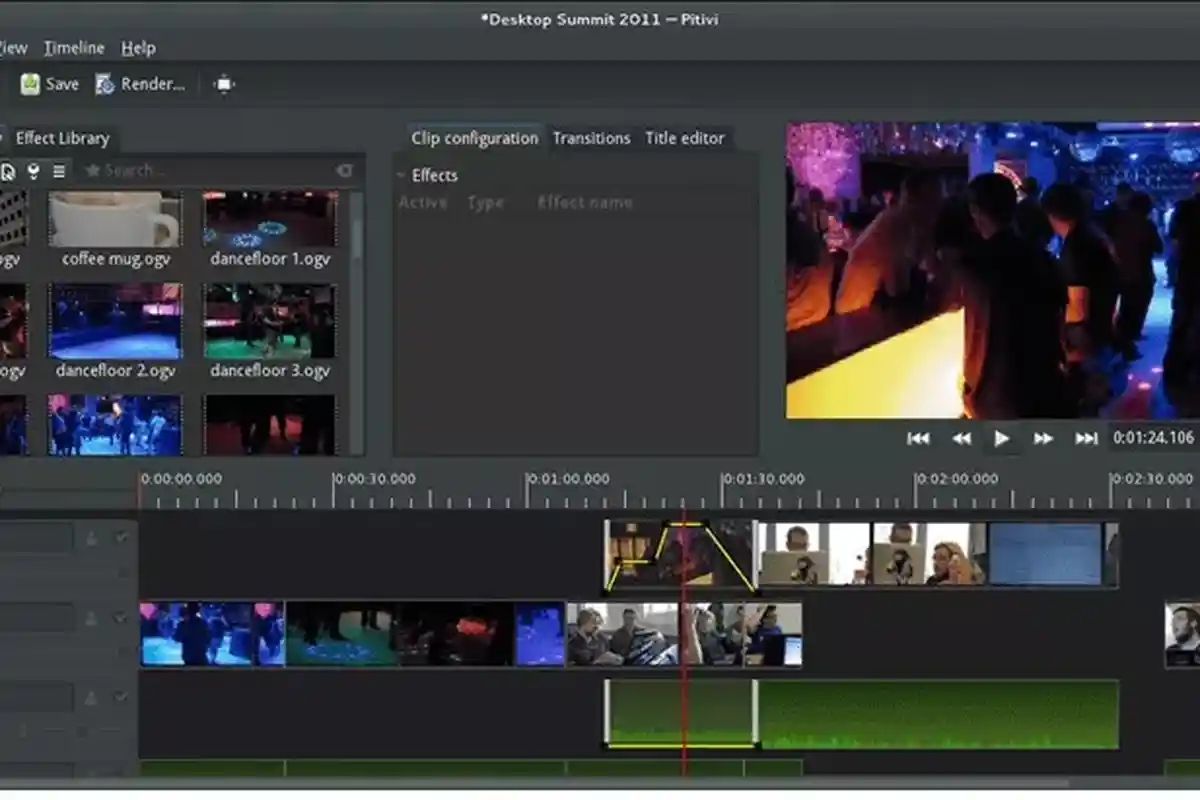
Task: Switch the Effect Library to list view
Action: tap(57, 170)
